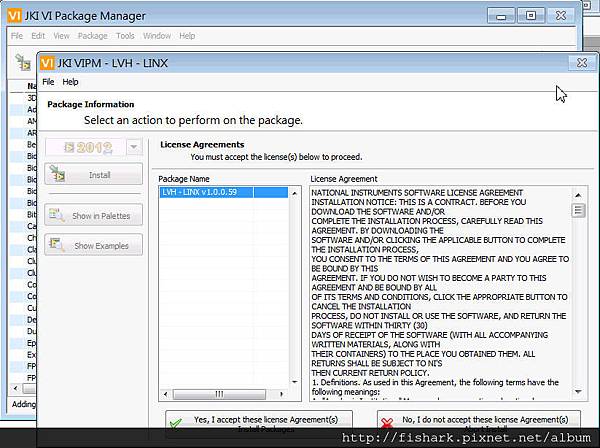Click the red X decline icon

387,423
